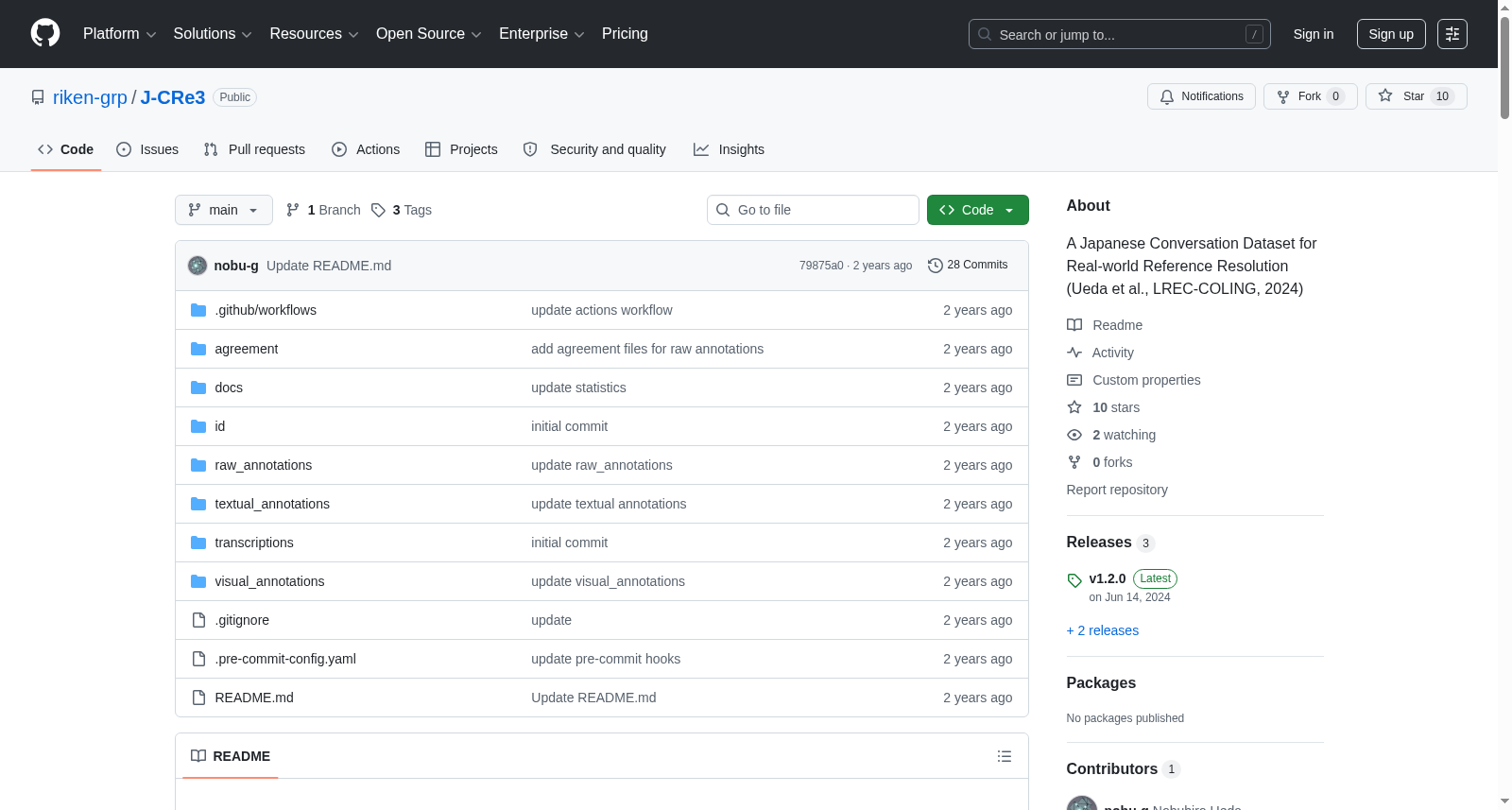Click the folder icon for transcriptions
The height and width of the screenshot is (810, 1512).
pyautogui.click(x=198, y=543)
